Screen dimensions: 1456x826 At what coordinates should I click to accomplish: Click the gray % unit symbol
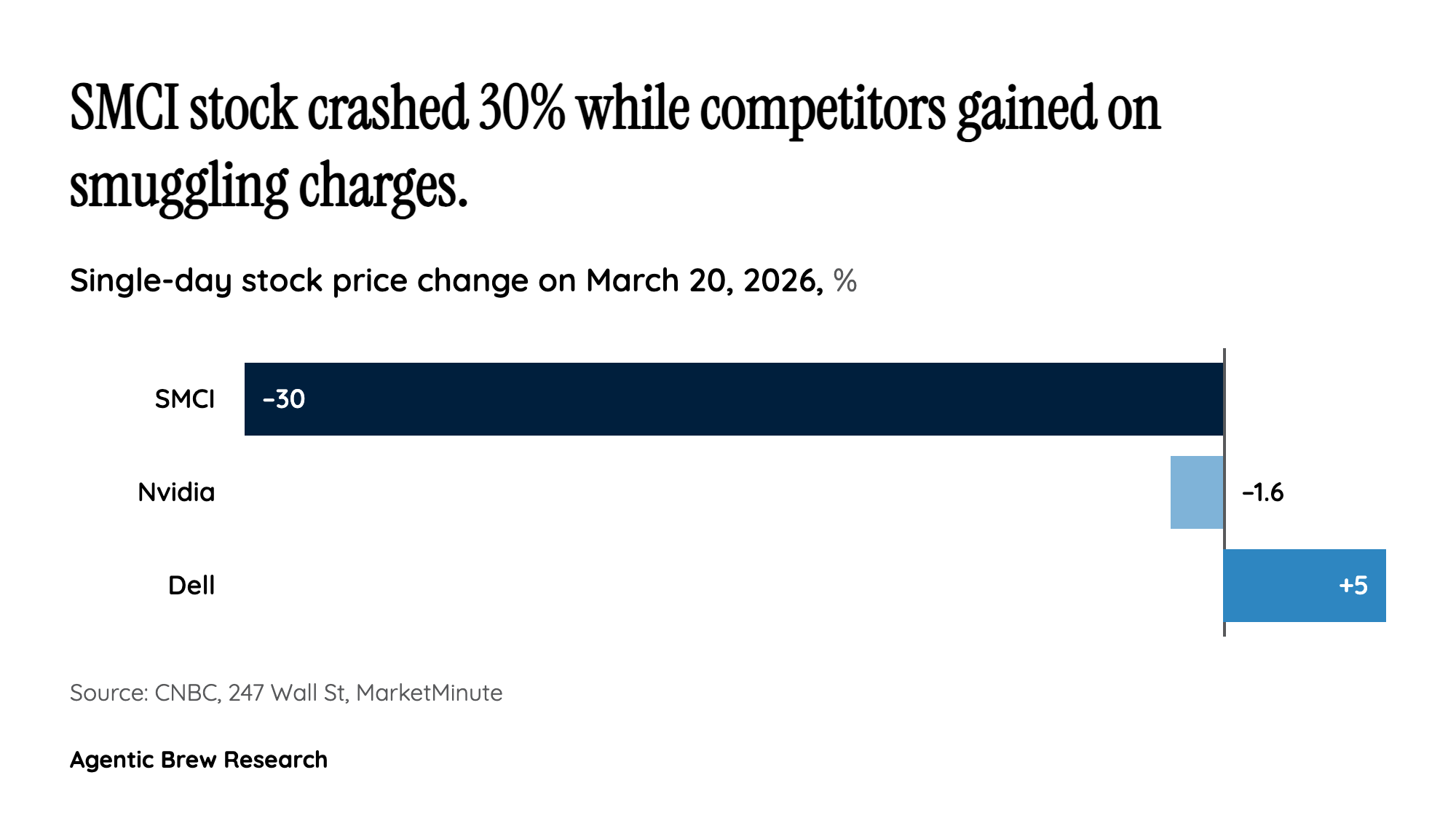click(845, 280)
